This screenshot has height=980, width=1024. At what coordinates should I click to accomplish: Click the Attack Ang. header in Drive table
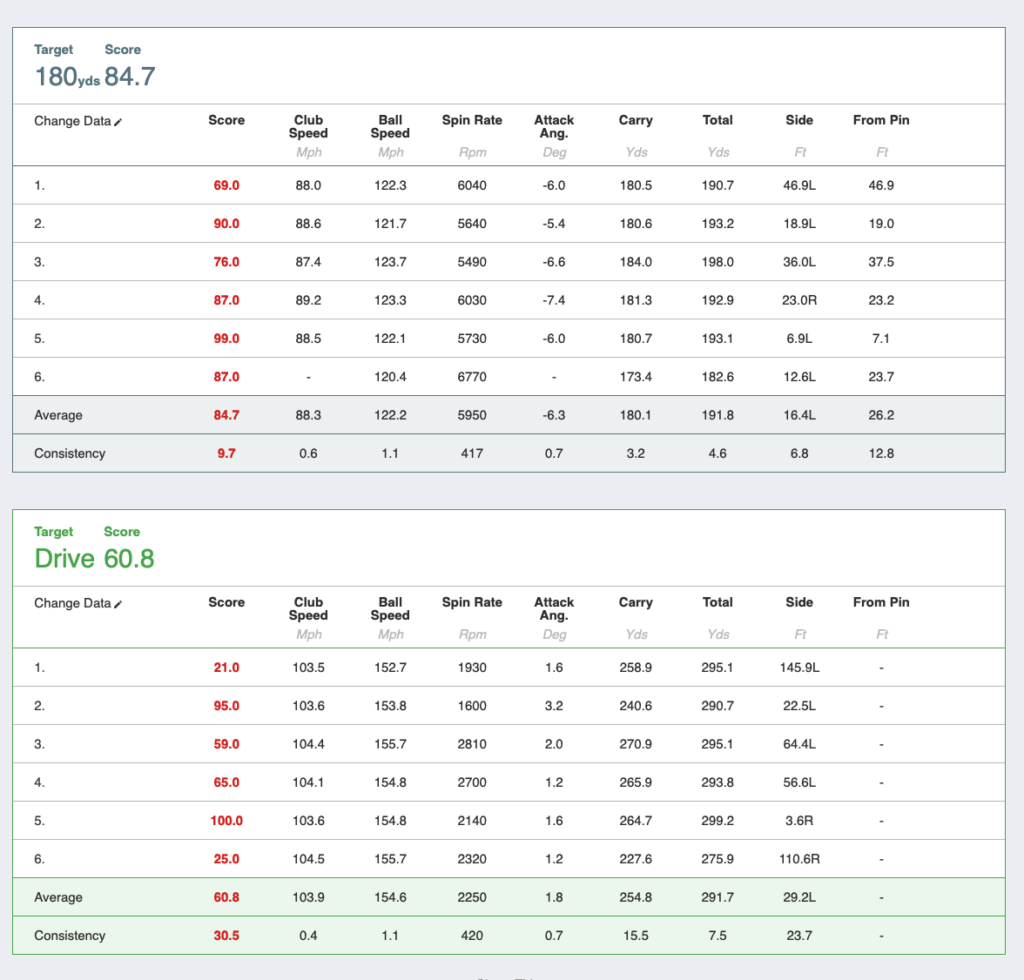click(x=554, y=608)
